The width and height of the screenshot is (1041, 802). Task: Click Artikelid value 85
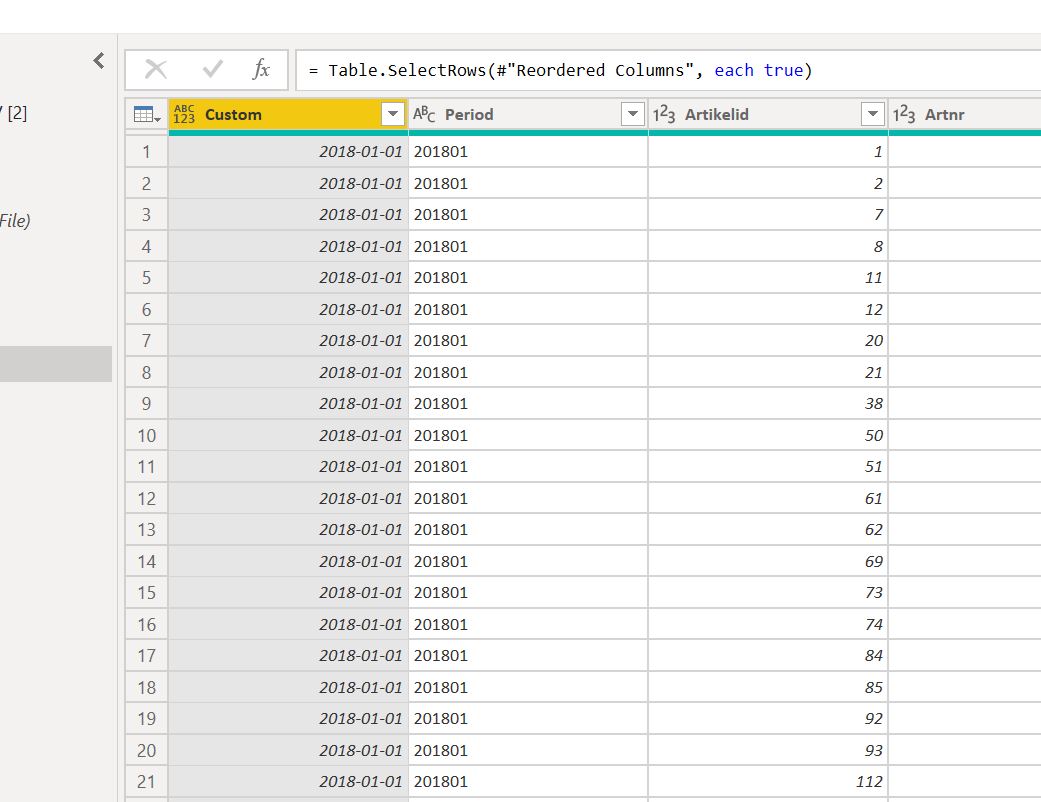[767, 687]
